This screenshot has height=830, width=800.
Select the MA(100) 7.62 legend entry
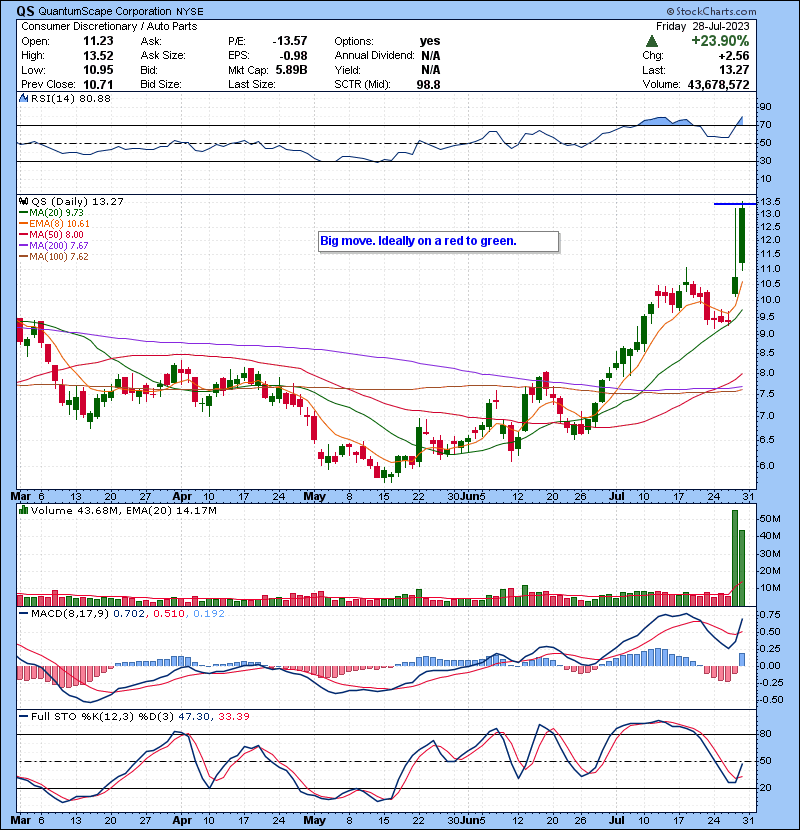(x=53, y=257)
